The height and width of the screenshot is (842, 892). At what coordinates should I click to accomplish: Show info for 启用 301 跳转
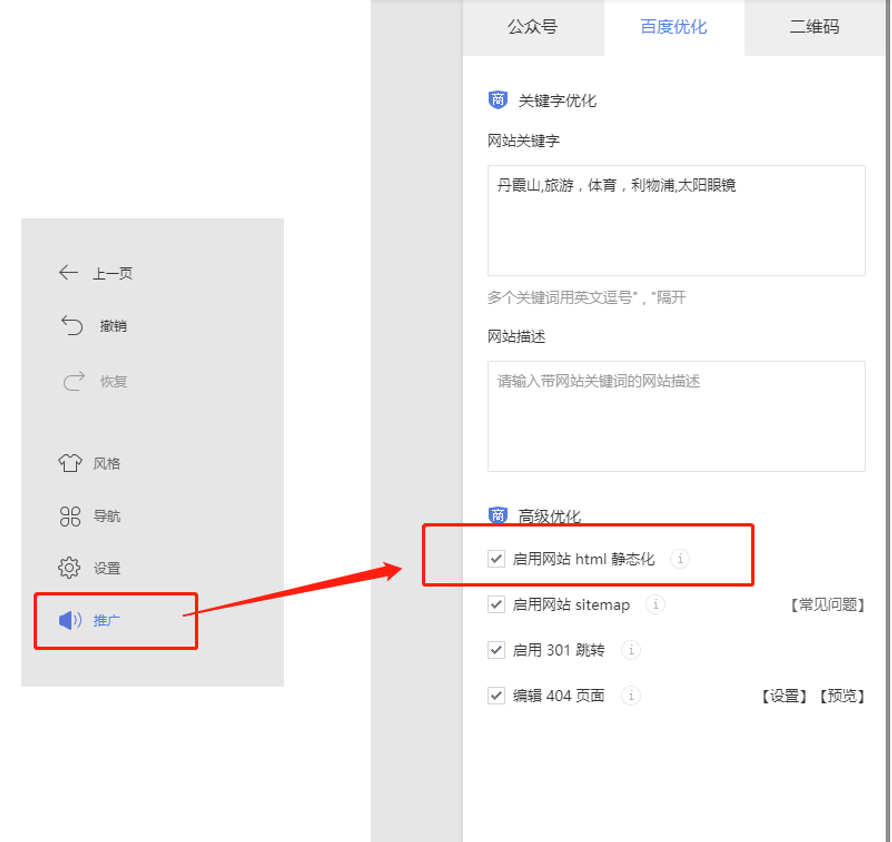pyautogui.click(x=630, y=650)
